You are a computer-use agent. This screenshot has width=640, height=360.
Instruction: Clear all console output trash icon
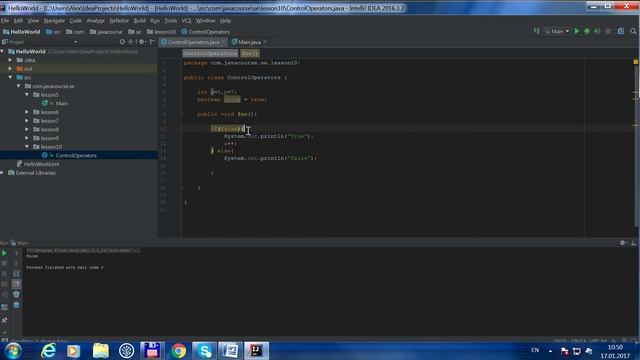pyautogui.click(x=16, y=305)
